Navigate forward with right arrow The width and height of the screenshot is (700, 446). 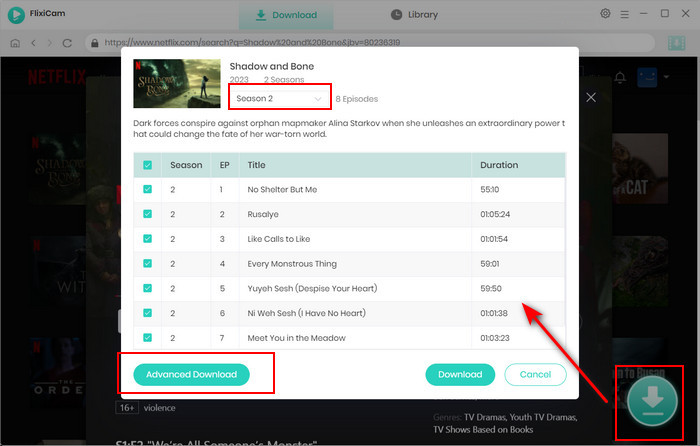pyautogui.click(x=50, y=43)
